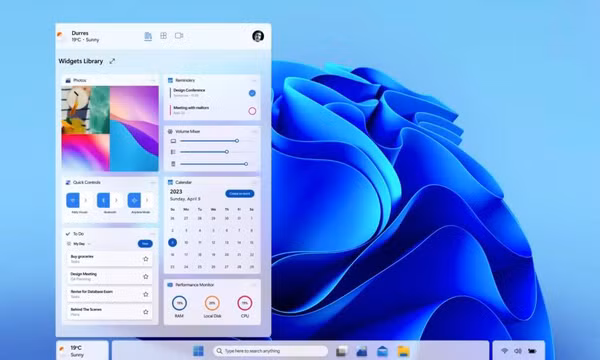Click the To Do checkmark icon

68,234
